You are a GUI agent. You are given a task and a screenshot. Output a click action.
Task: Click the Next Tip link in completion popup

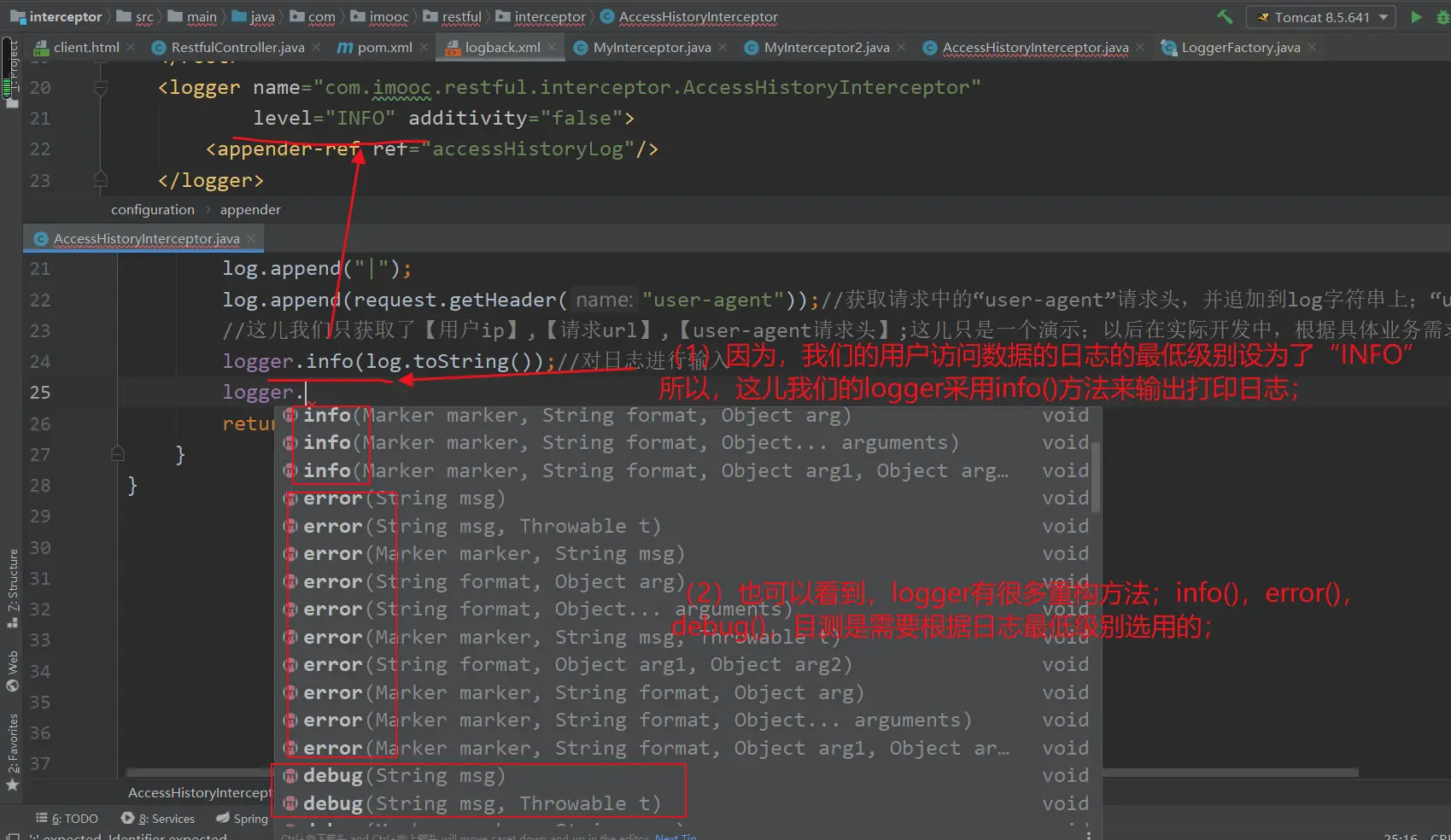click(676, 837)
